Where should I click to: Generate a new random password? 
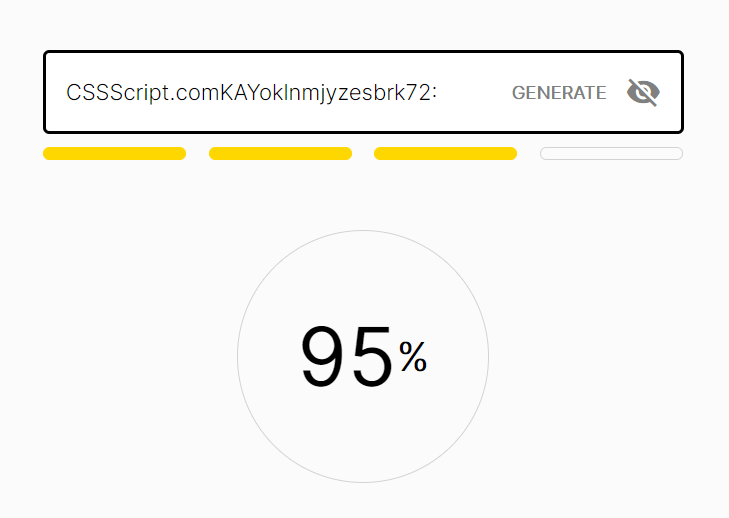558,93
